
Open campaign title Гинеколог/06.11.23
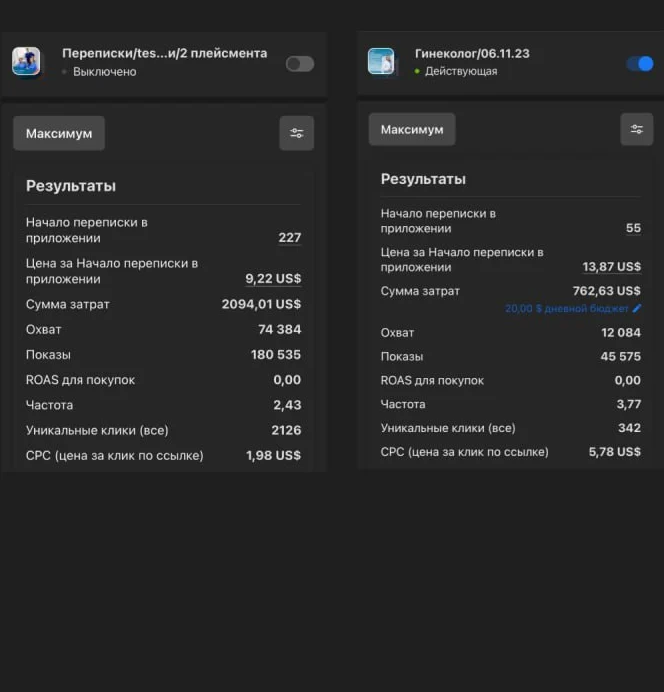point(472,53)
